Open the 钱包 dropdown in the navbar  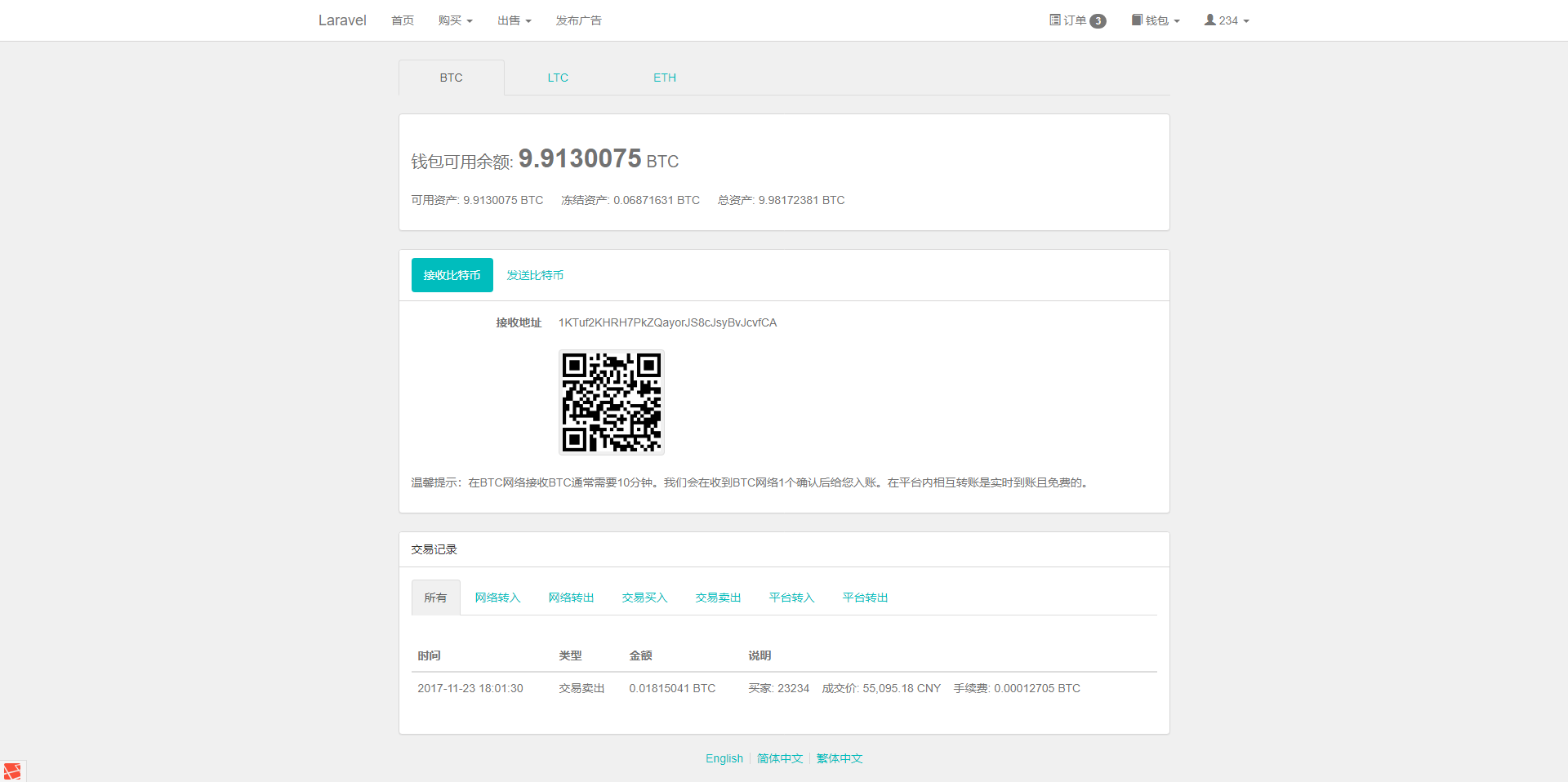coord(1156,20)
